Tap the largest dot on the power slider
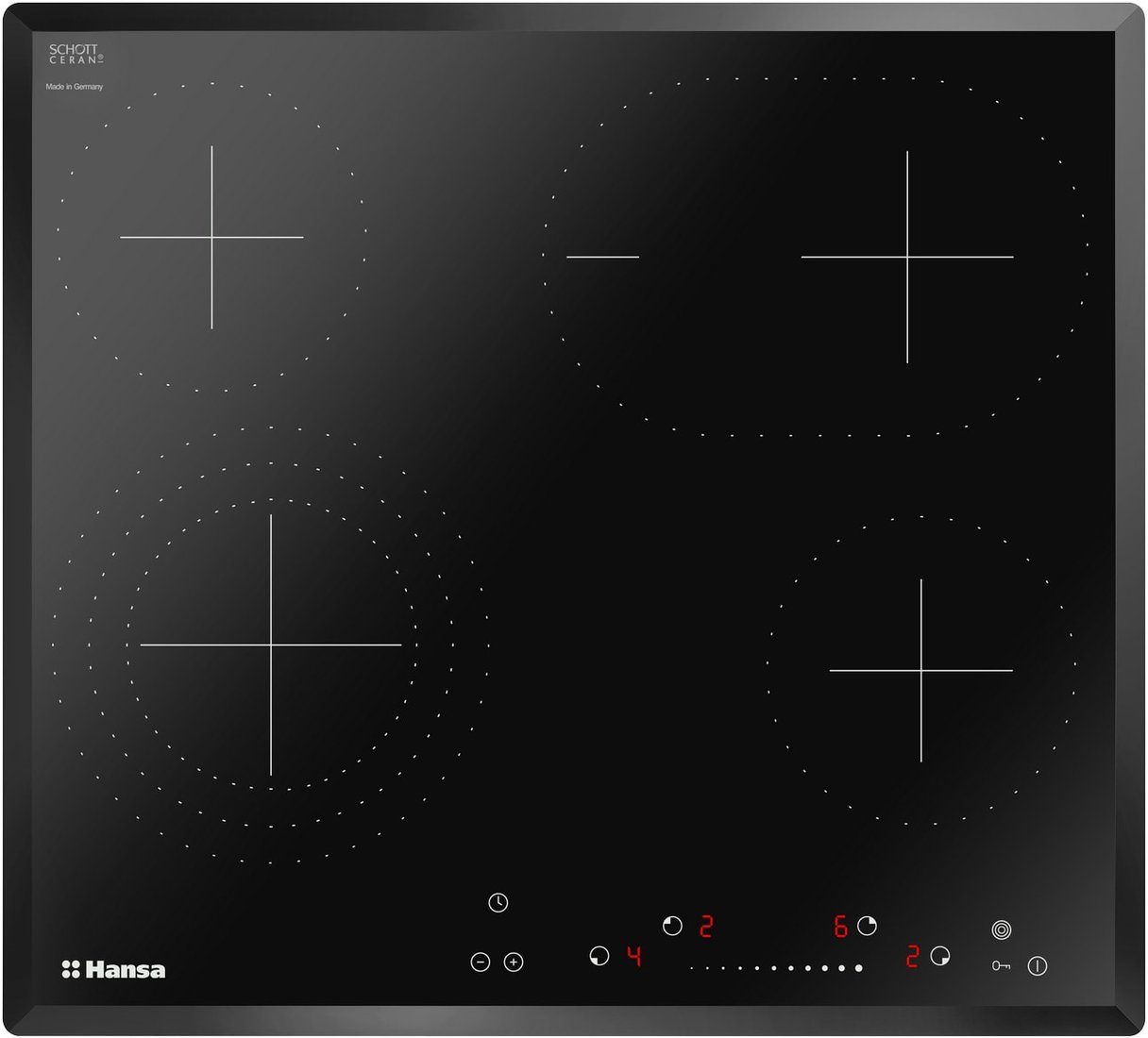 pyautogui.click(x=858, y=967)
